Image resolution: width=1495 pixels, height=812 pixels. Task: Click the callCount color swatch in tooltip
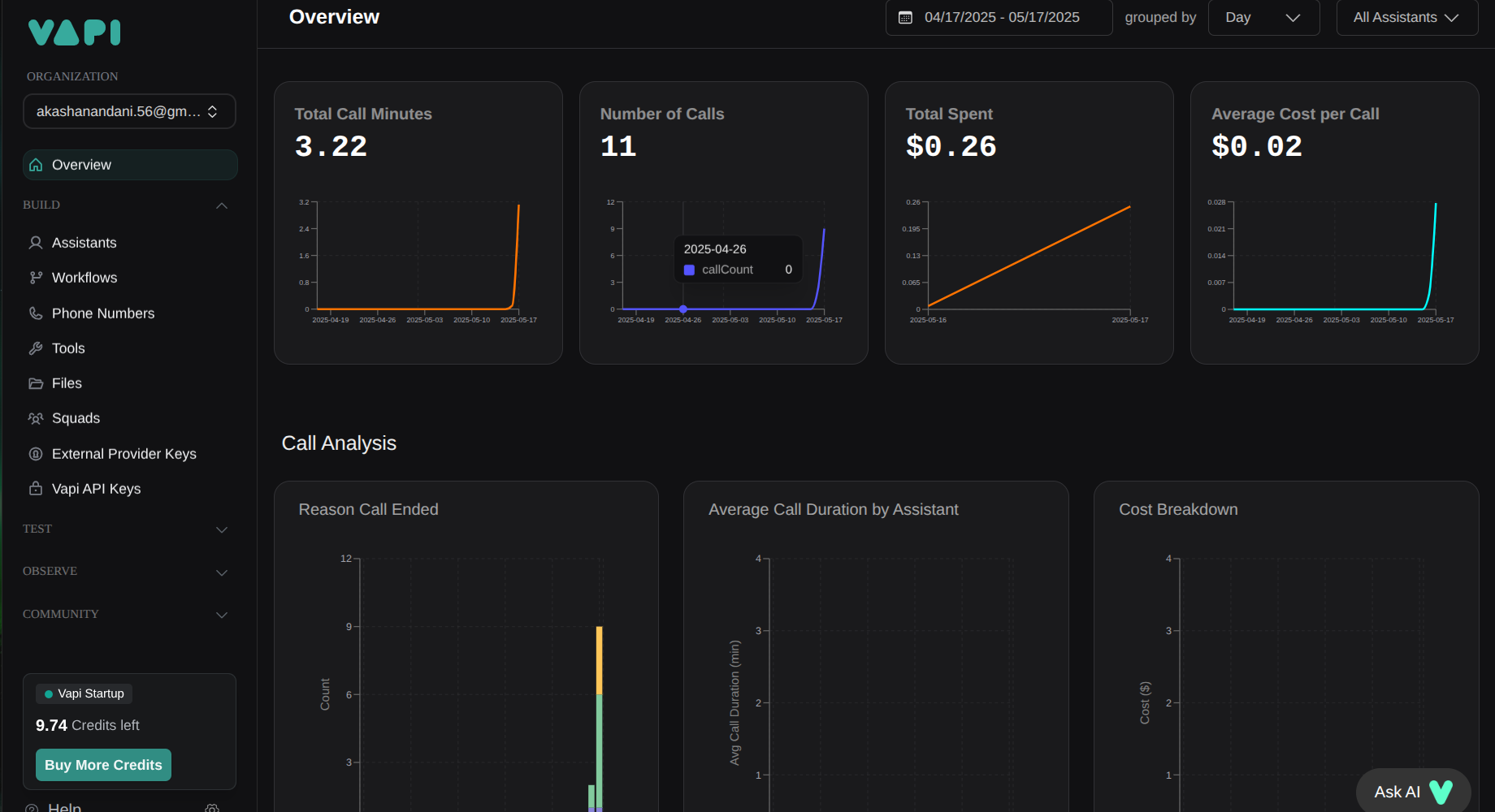point(689,270)
